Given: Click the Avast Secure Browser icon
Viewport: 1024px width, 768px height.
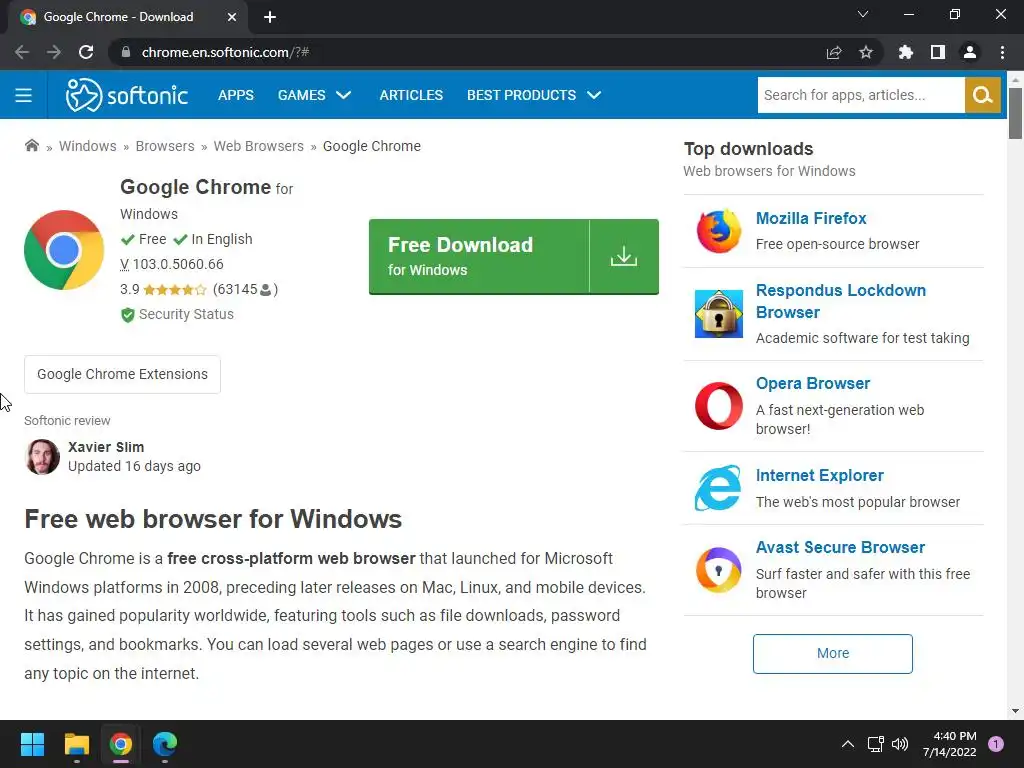Looking at the screenshot, I should [x=718, y=569].
